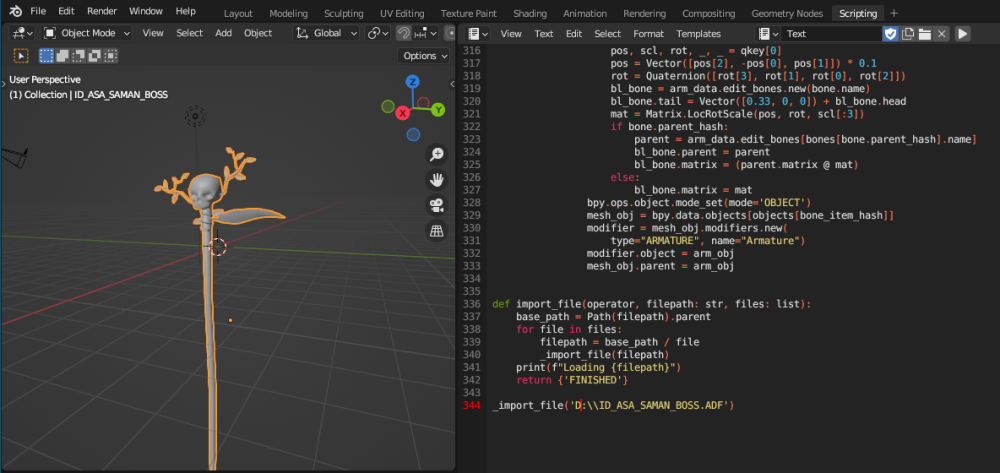Click the select box tool icon
The width and height of the screenshot is (1000, 473).
(x=21, y=56)
